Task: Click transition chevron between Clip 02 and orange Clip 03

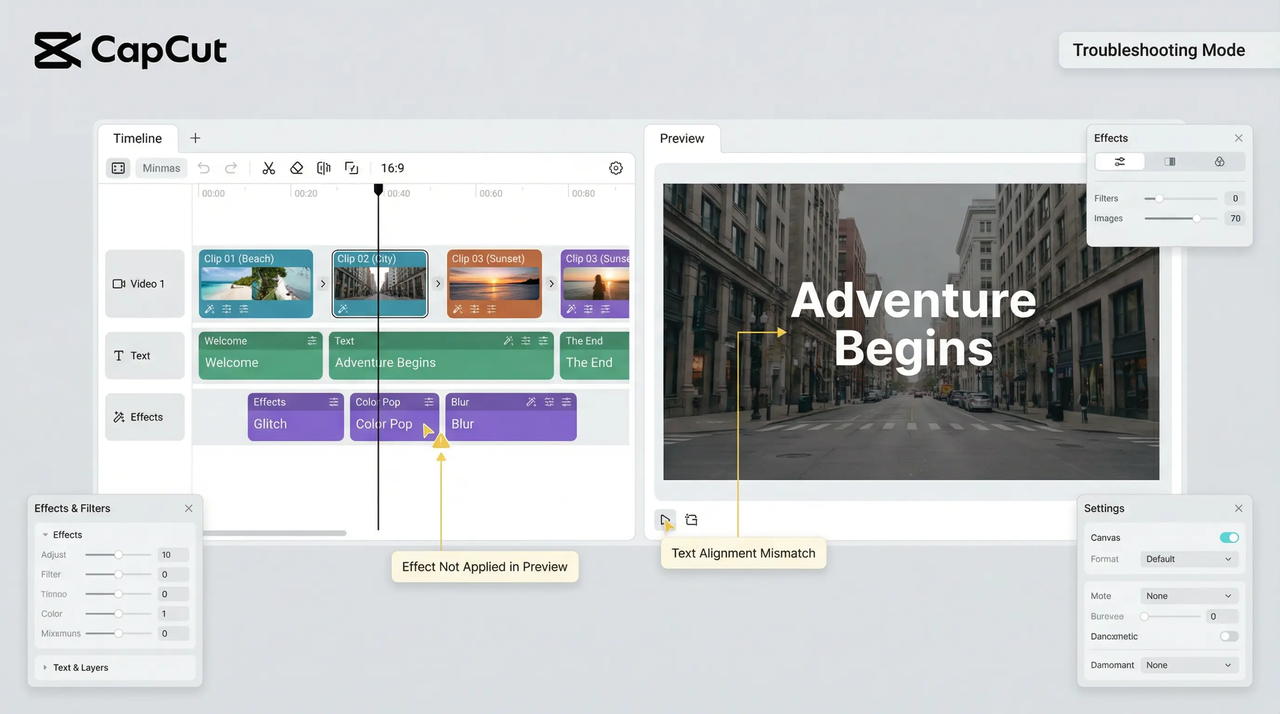Action: pyautogui.click(x=438, y=284)
